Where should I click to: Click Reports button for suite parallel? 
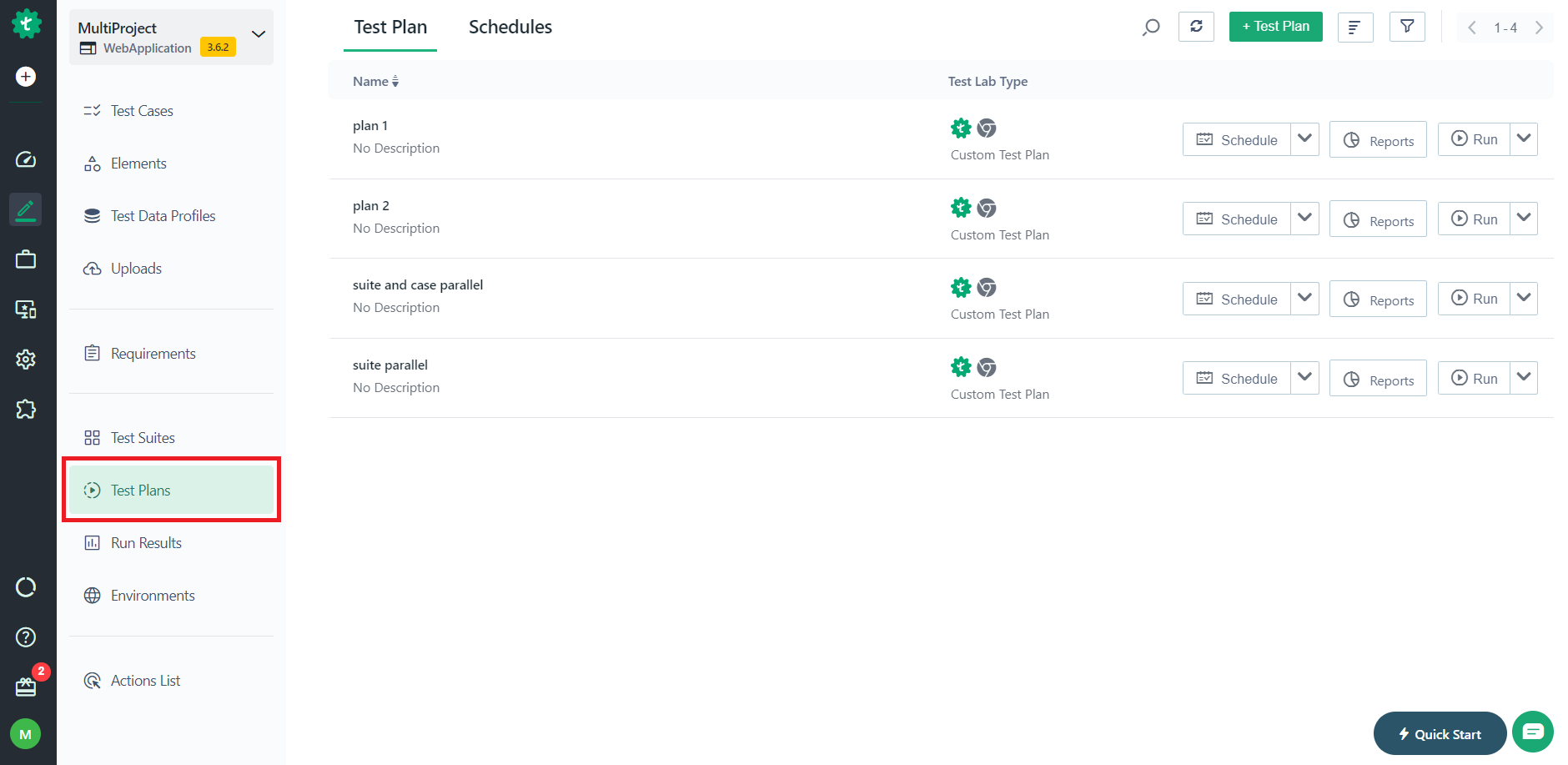pos(1378,379)
